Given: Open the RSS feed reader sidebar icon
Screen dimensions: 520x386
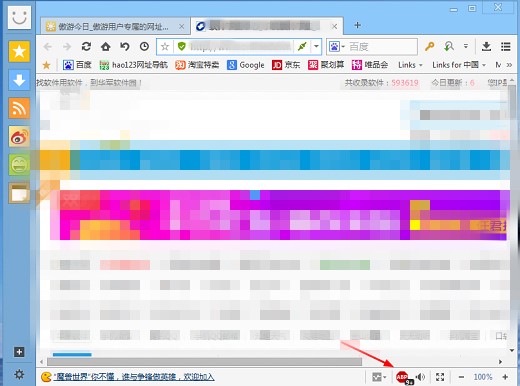Looking at the screenshot, I should click(19, 108).
